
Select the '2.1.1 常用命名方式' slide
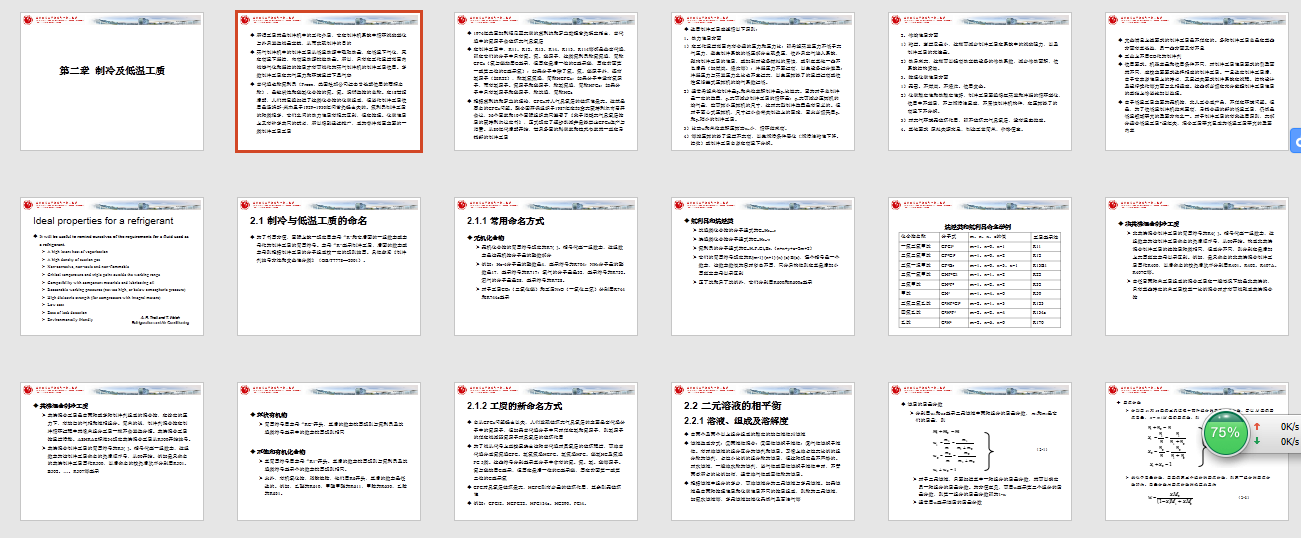tap(545, 267)
